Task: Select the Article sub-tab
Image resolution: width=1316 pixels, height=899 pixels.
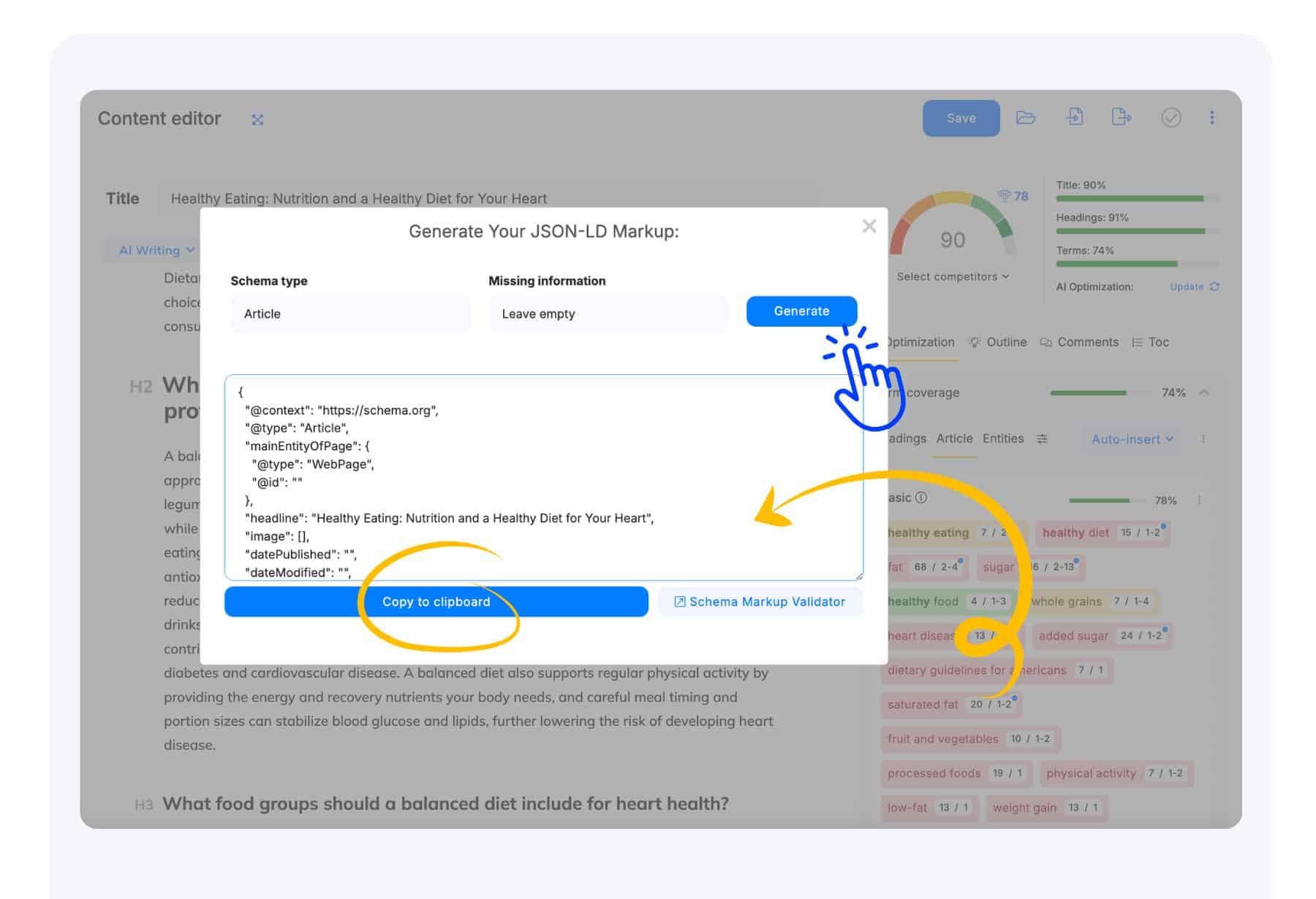Action: tap(954, 439)
